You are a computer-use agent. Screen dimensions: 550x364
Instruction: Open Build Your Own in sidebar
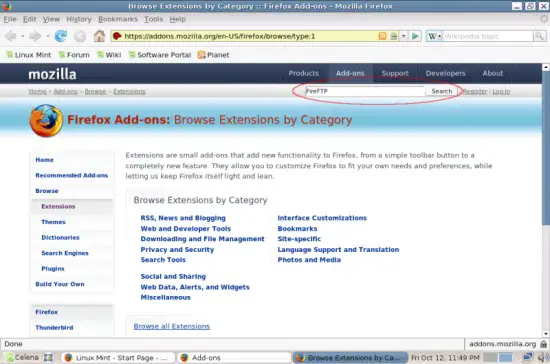[60, 284]
